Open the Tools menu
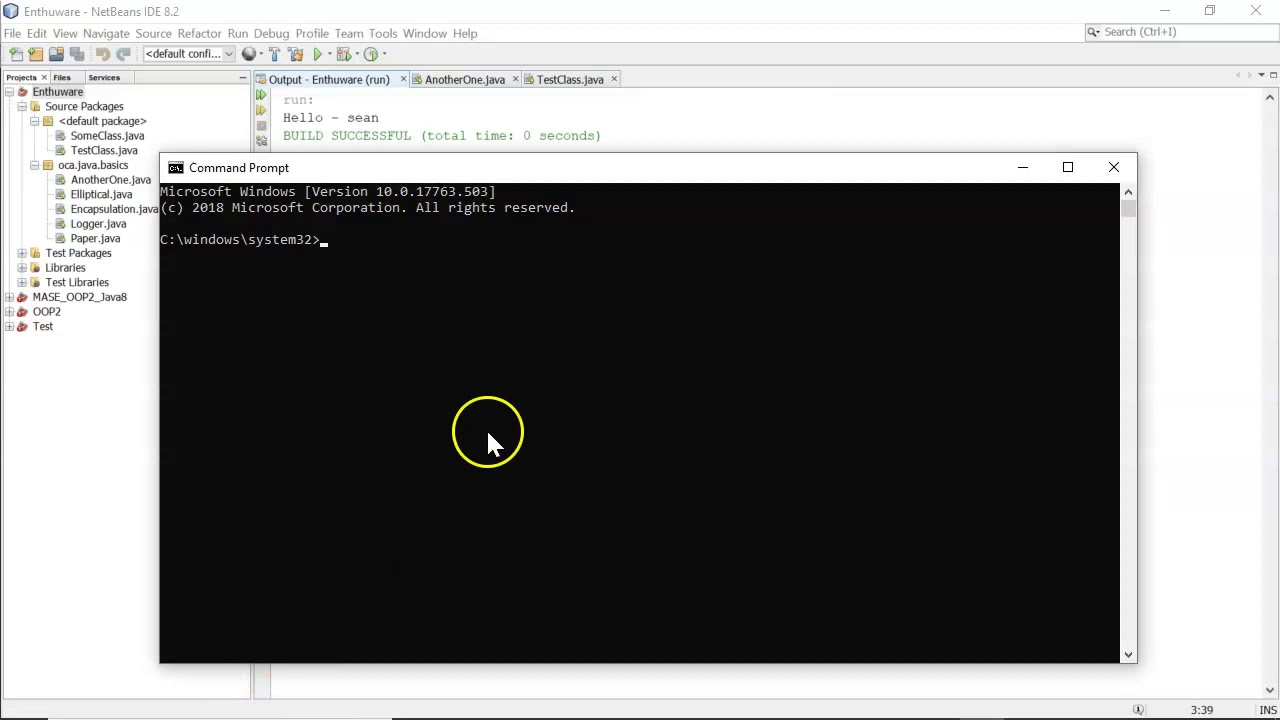The width and height of the screenshot is (1280, 720). [x=383, y=33]
